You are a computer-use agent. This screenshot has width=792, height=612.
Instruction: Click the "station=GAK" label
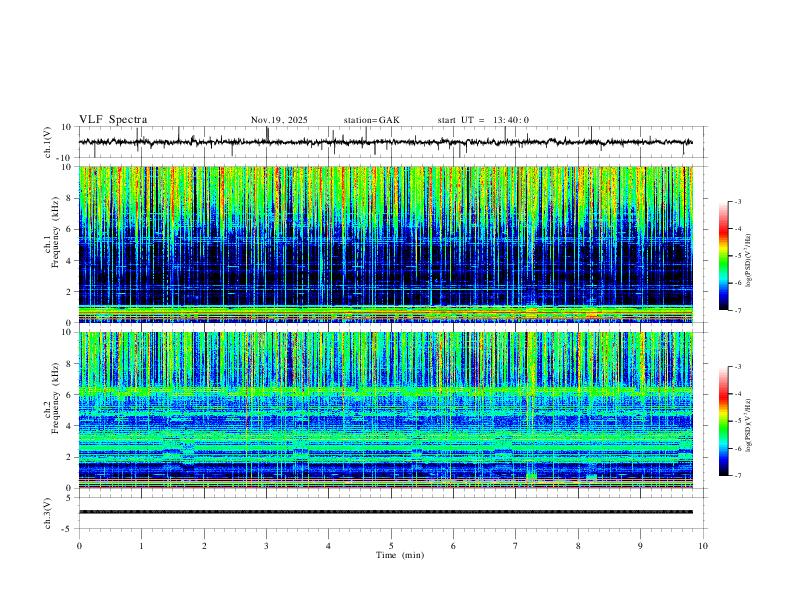pyautogui.click(x=371, y=120)
